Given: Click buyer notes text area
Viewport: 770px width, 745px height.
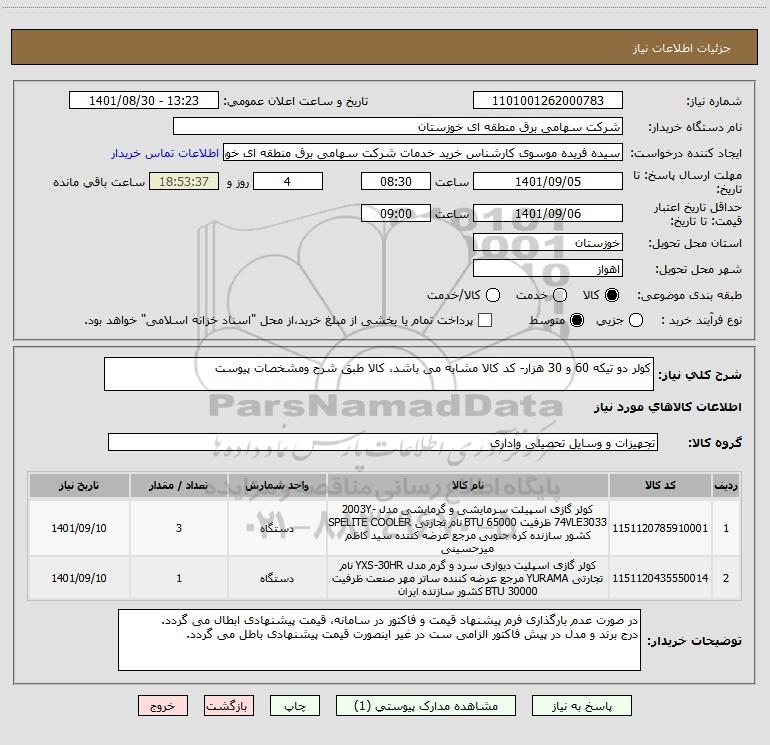Looking at the screenshot, I should (x=379, y=640).
